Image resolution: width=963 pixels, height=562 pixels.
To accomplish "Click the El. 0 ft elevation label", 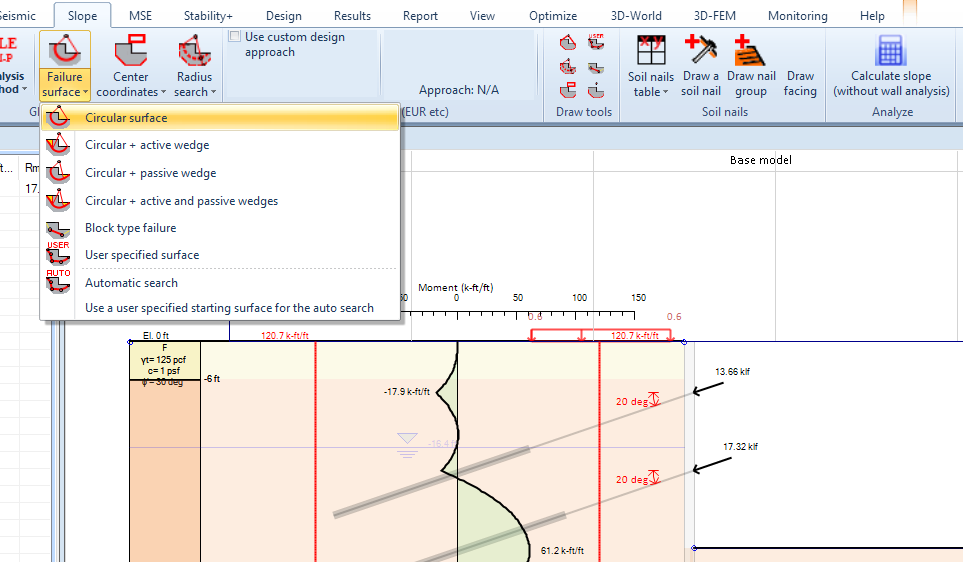I will [x=155, y=335].
